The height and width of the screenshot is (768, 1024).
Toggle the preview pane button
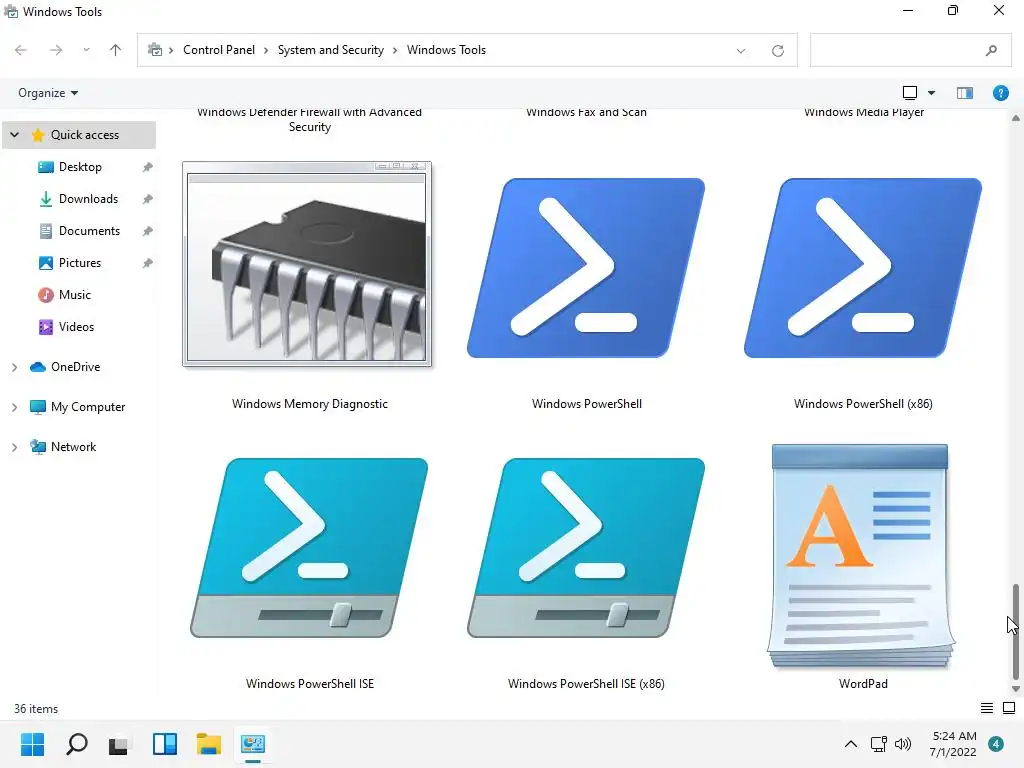[x=965, y=93]
